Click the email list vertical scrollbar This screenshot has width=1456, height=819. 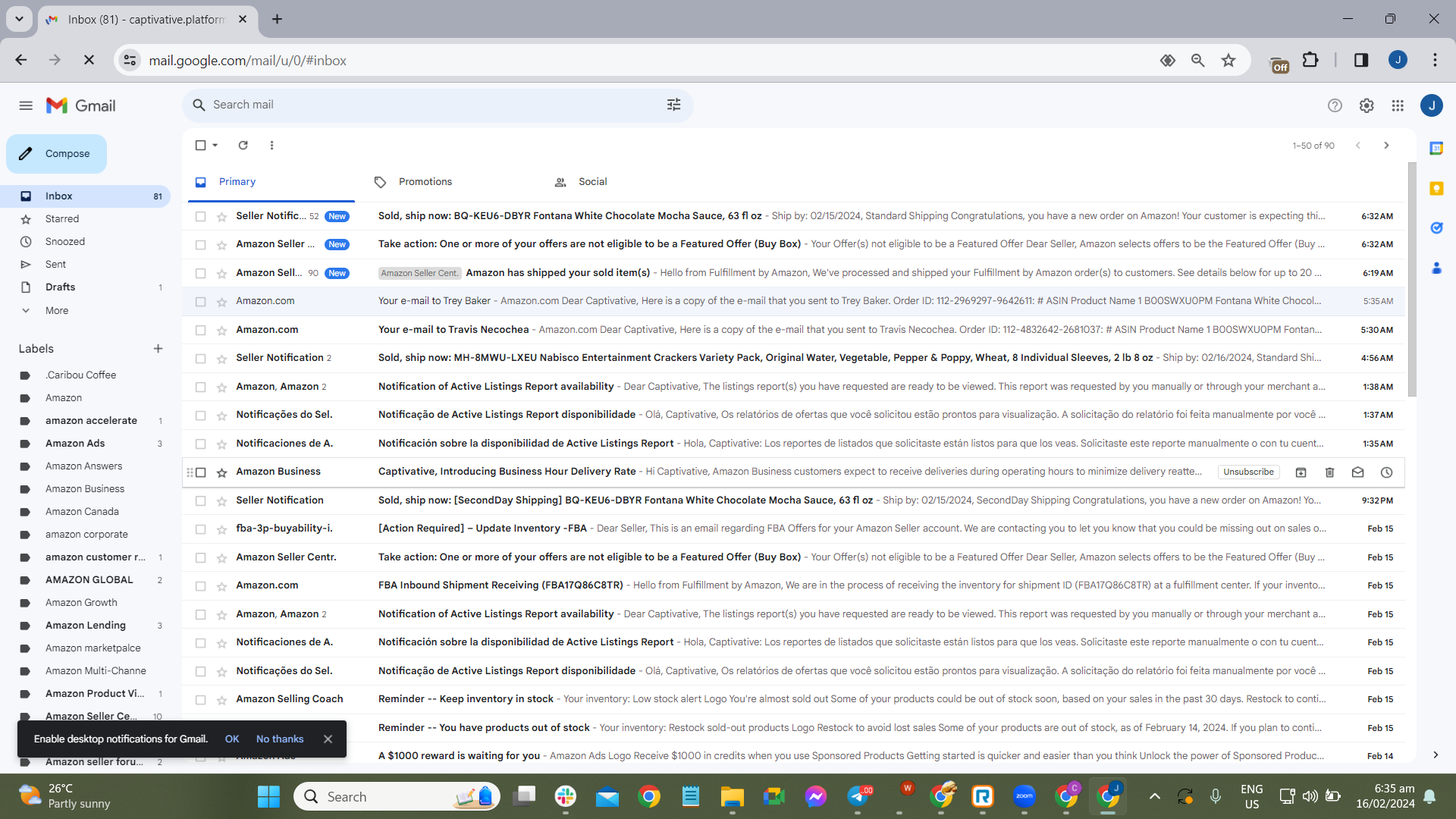tap(1412, 279)
